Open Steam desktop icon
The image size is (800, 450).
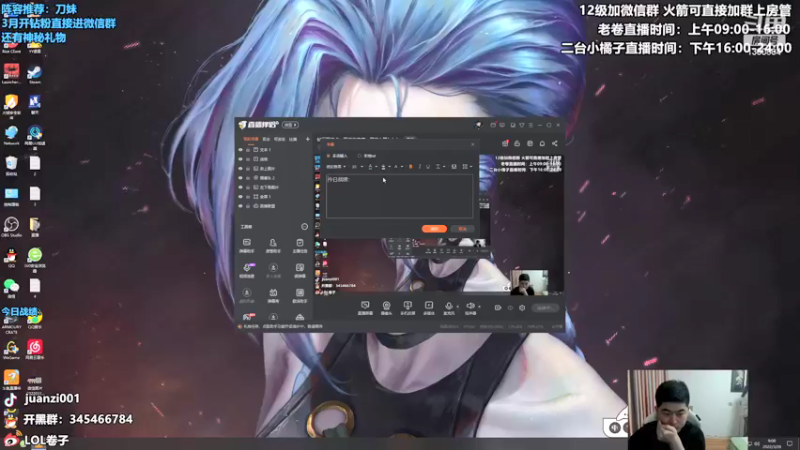35,74
